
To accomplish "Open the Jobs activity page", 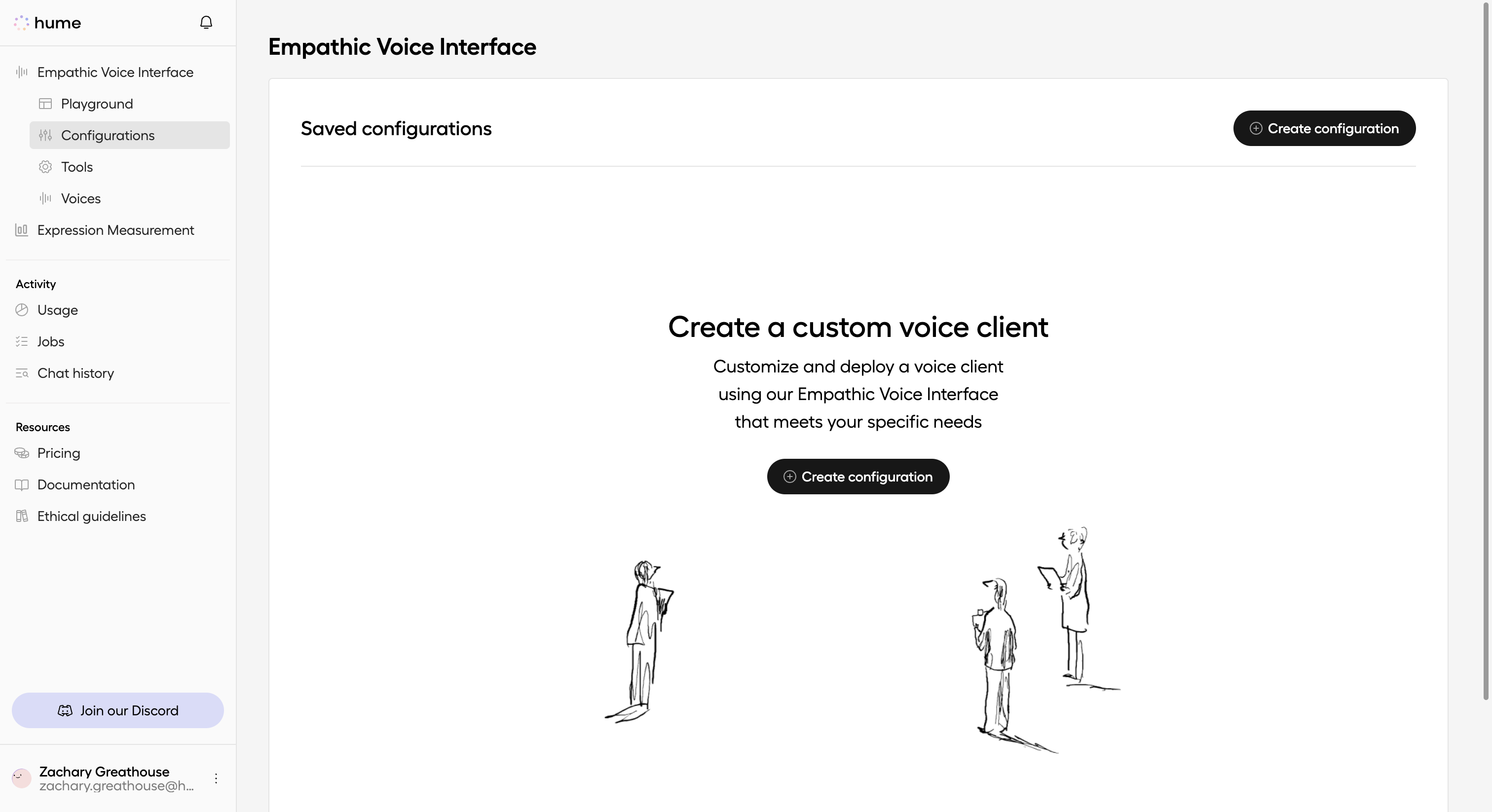I will tap(50, 341).
